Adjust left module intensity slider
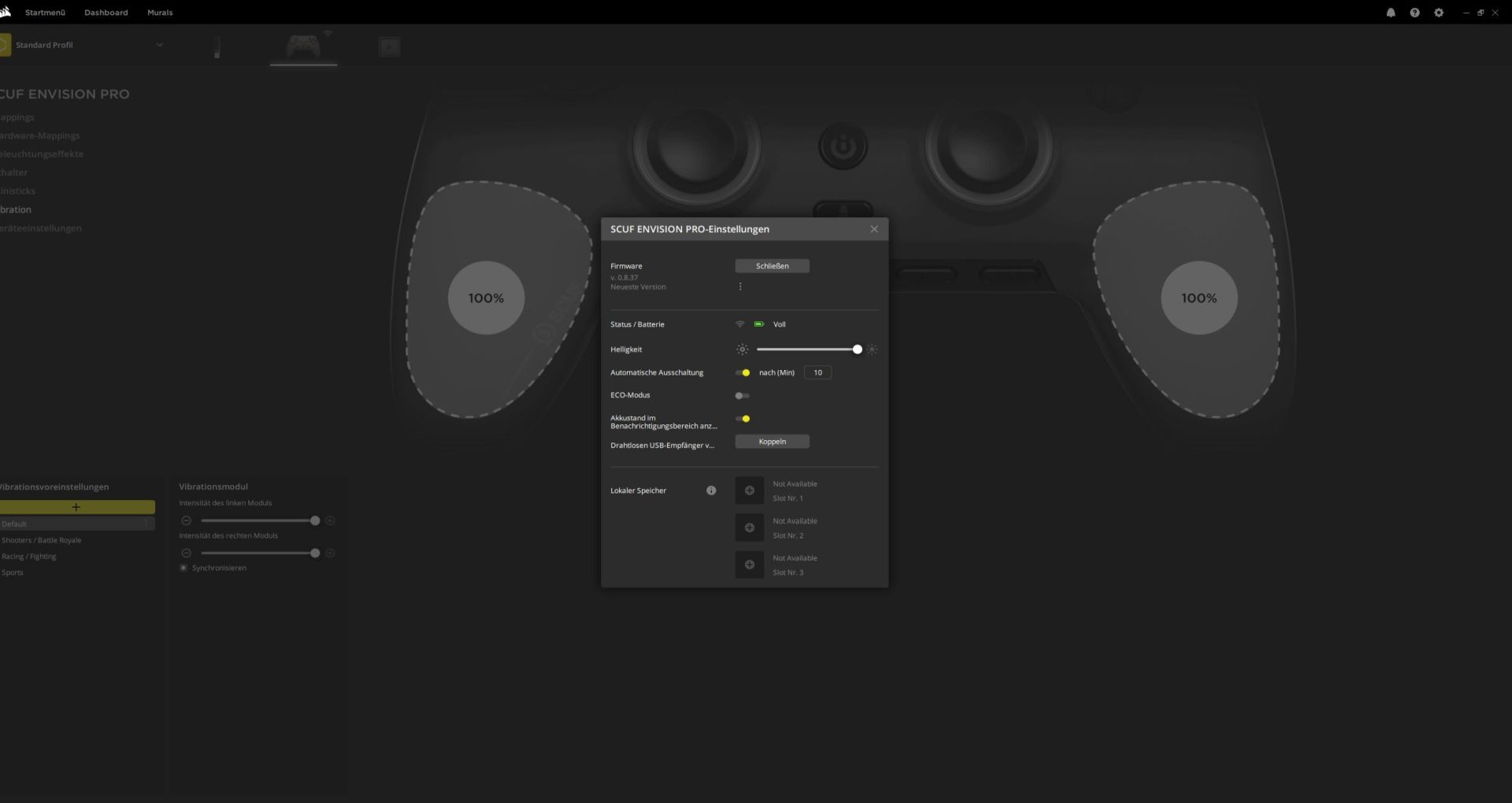The width and height of the screenshot is (1512, 803). tap(258, 520)
